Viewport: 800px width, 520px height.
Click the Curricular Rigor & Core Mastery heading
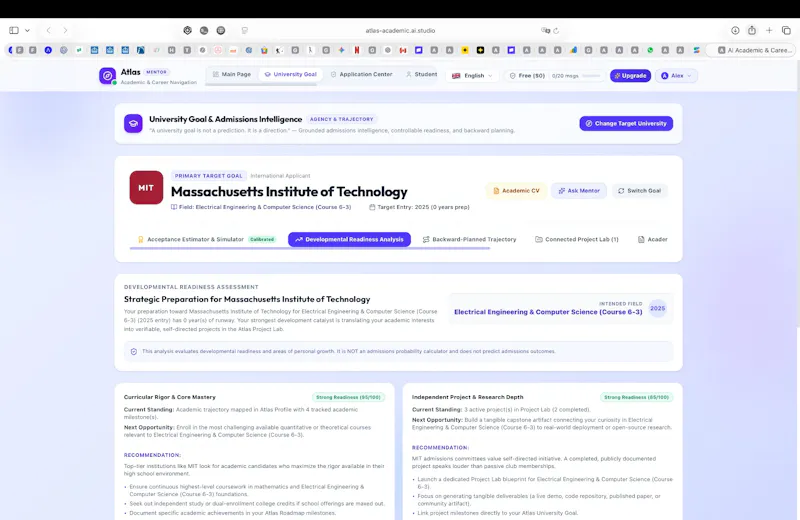[x=169, y=397]
